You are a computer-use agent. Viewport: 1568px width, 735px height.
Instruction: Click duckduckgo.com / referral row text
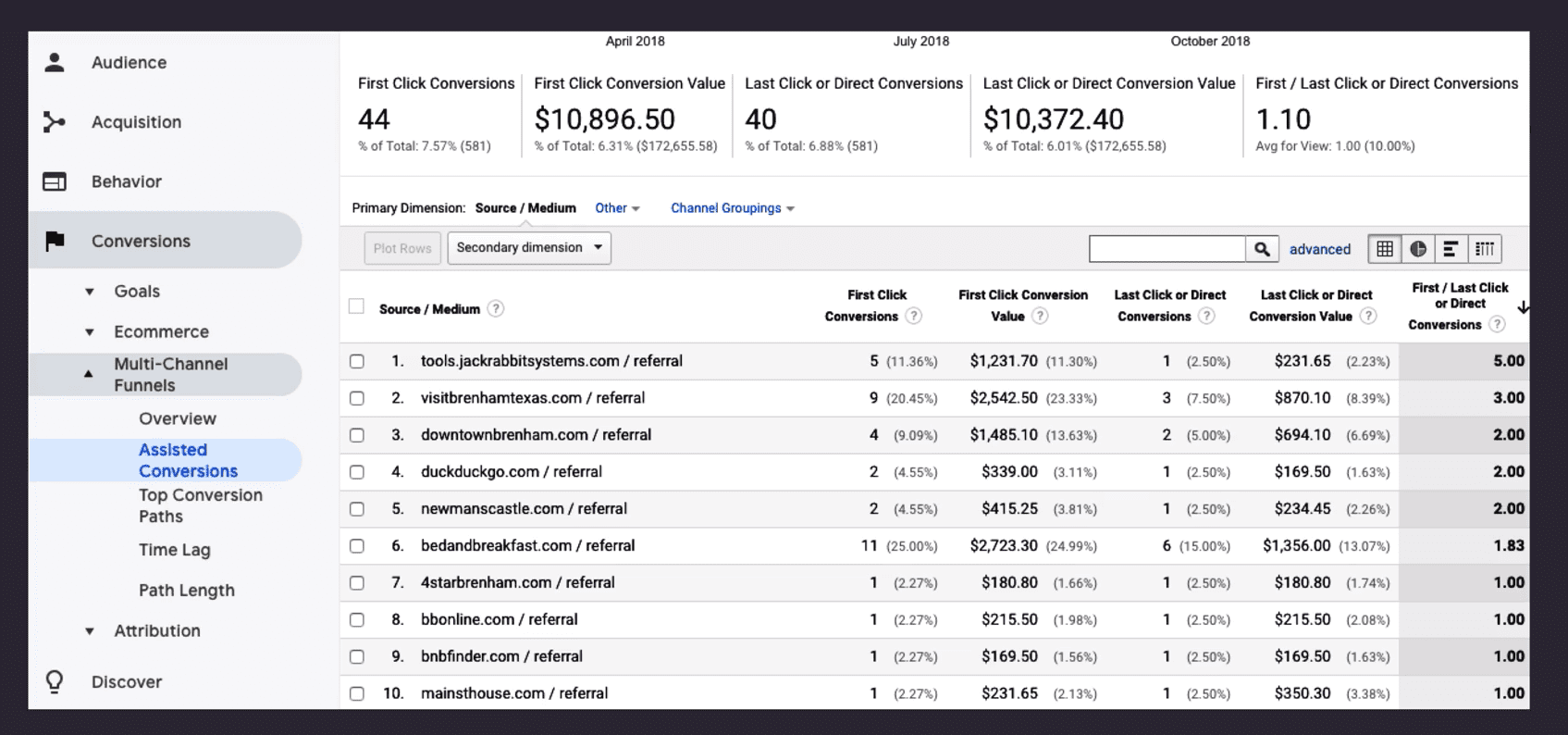click(x=512, y=472)
